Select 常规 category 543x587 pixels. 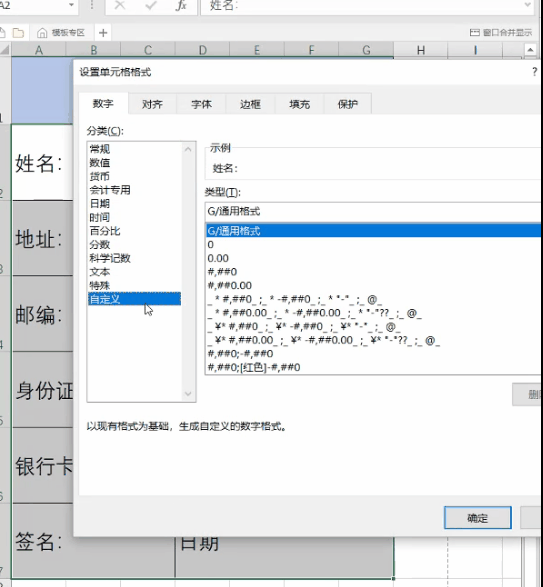(x=134, y=149)
